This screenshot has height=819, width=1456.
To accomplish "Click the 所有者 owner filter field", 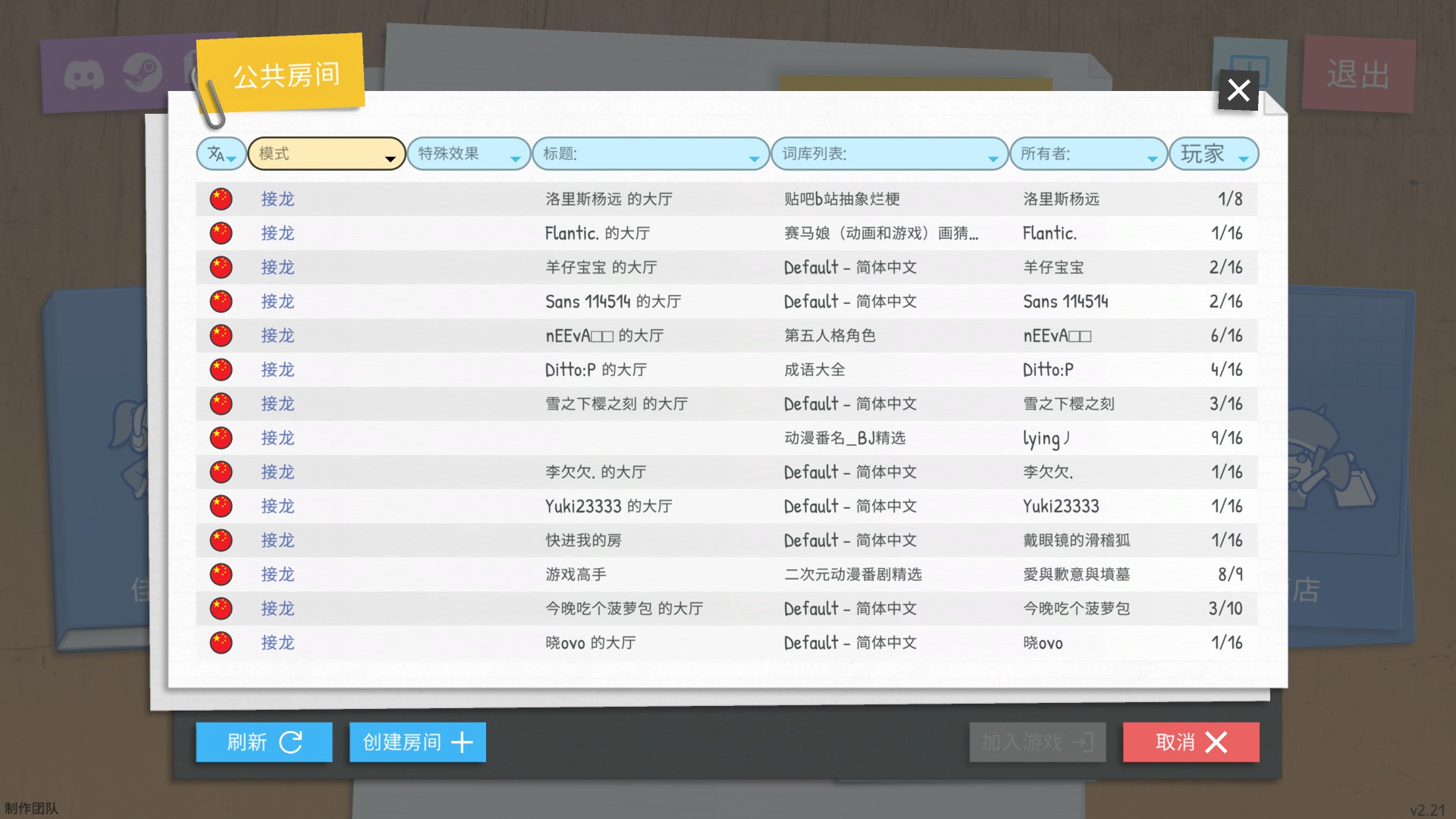I will point(1087,154).
